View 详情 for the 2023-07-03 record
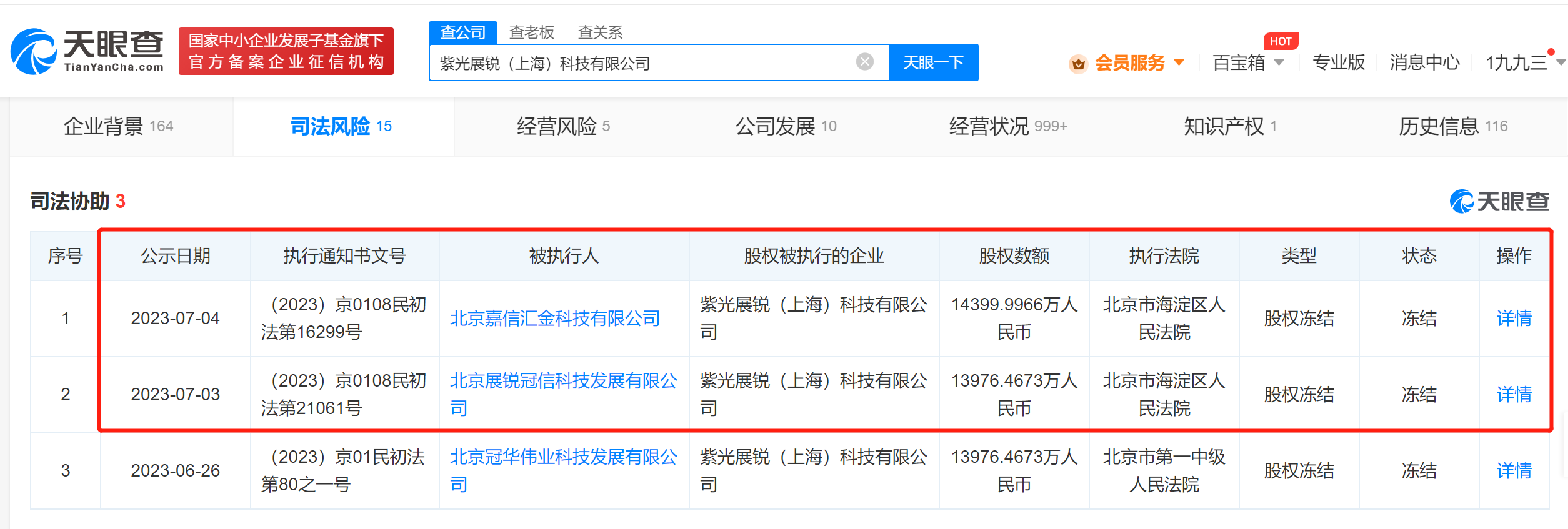Viewport: 1568px width, 529px height. [x=1514, y=395]
